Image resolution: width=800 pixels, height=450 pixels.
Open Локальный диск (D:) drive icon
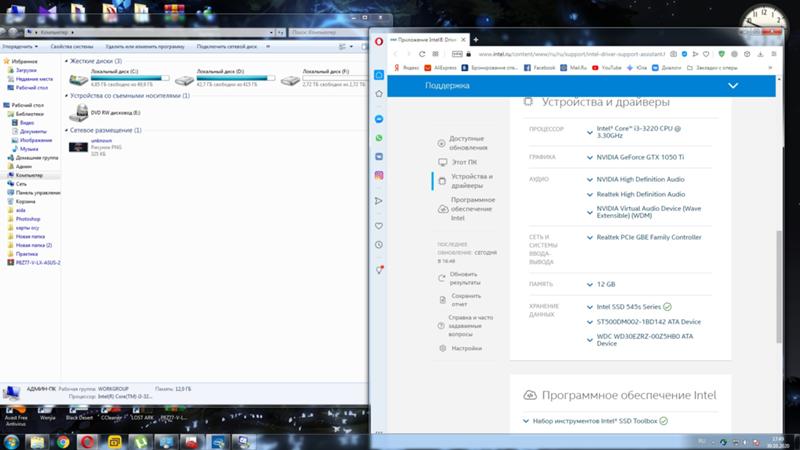(x=184, y=80)
